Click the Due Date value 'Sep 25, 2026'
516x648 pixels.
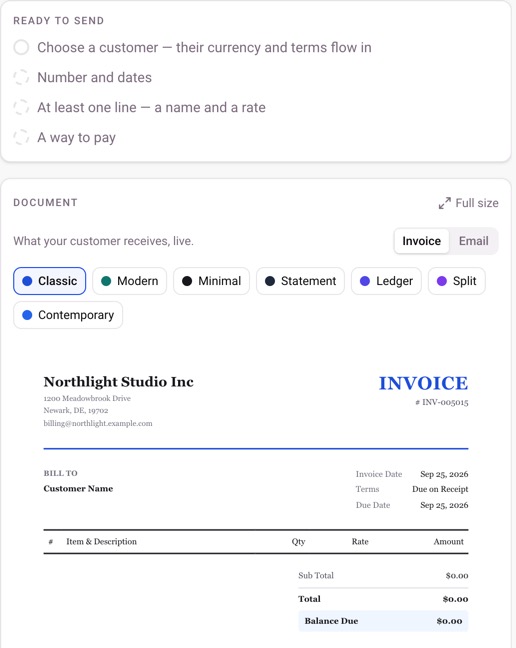pyautogui.click(x=444, y=505)
